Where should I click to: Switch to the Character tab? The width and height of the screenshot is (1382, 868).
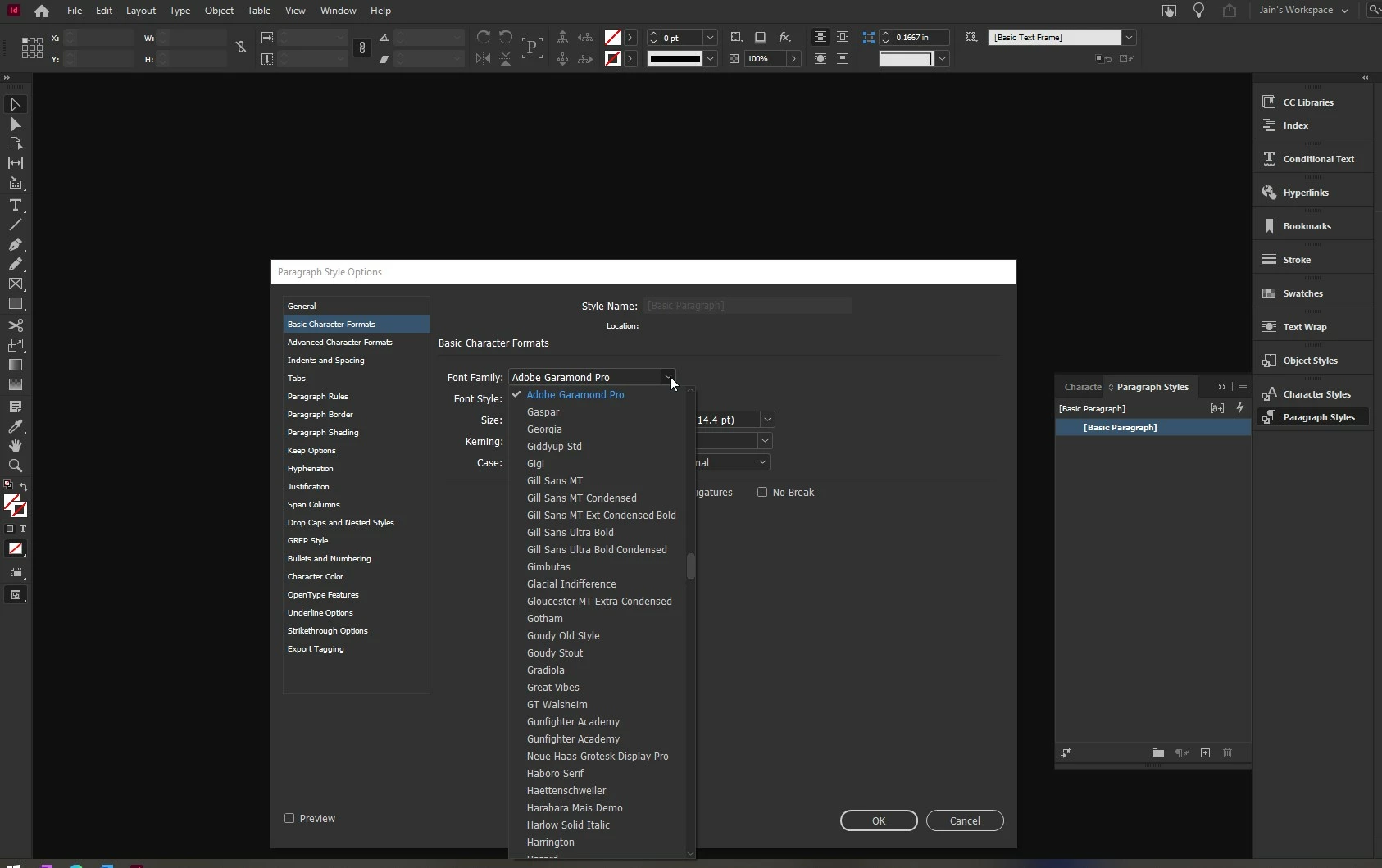(x=1082, y=387)
